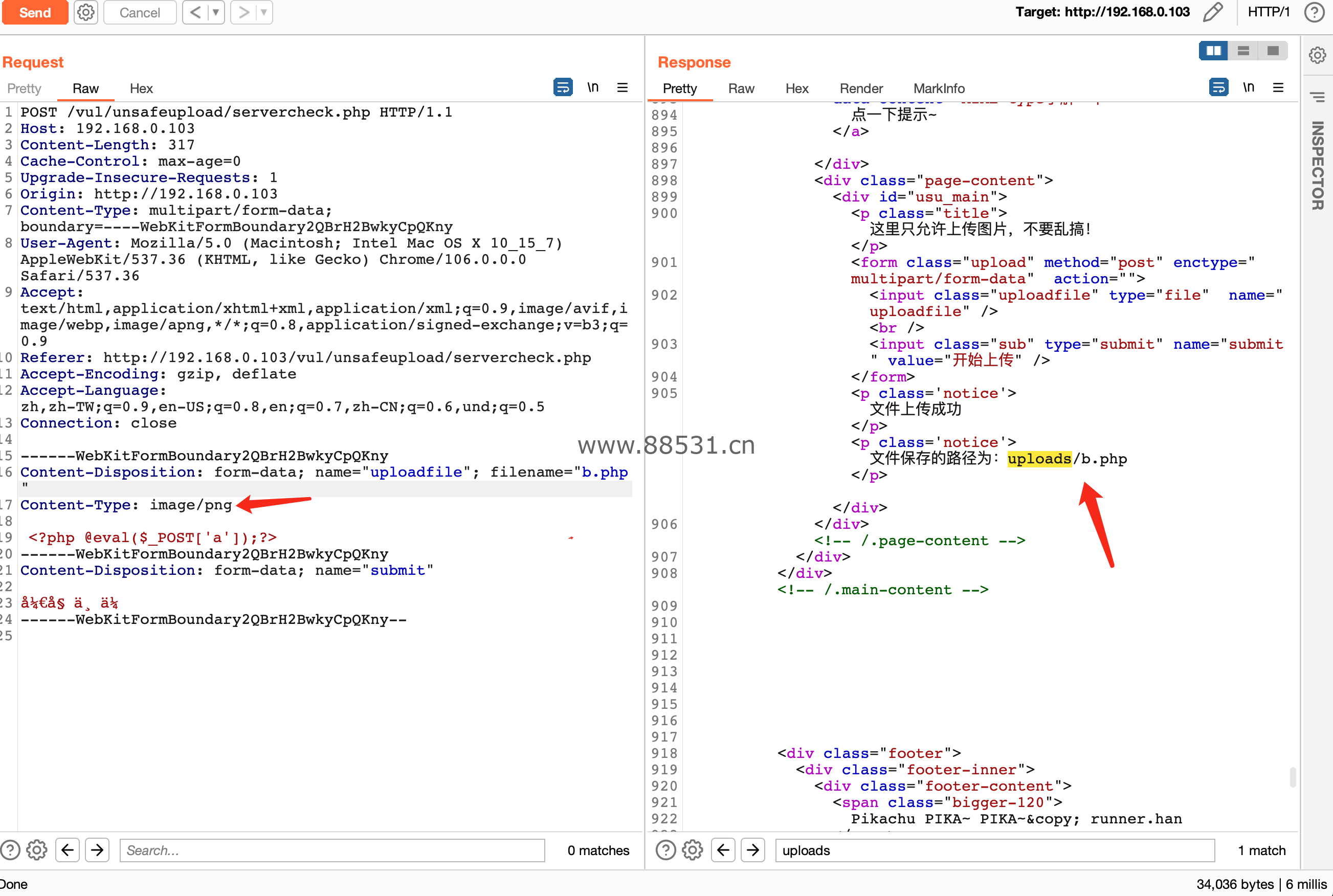Open Request search settings gear
This screenshot has width=1333, height=896.
tap(37, 850)
